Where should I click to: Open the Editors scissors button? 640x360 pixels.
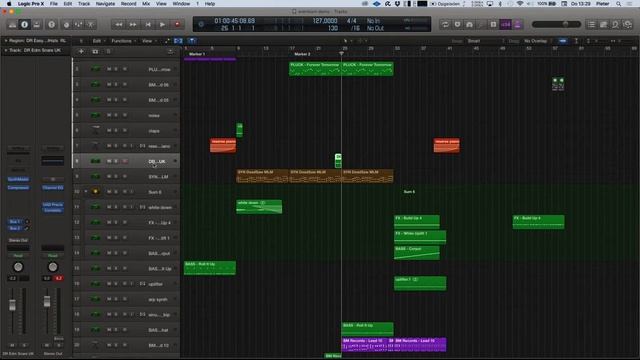click(x=91, y=24)
